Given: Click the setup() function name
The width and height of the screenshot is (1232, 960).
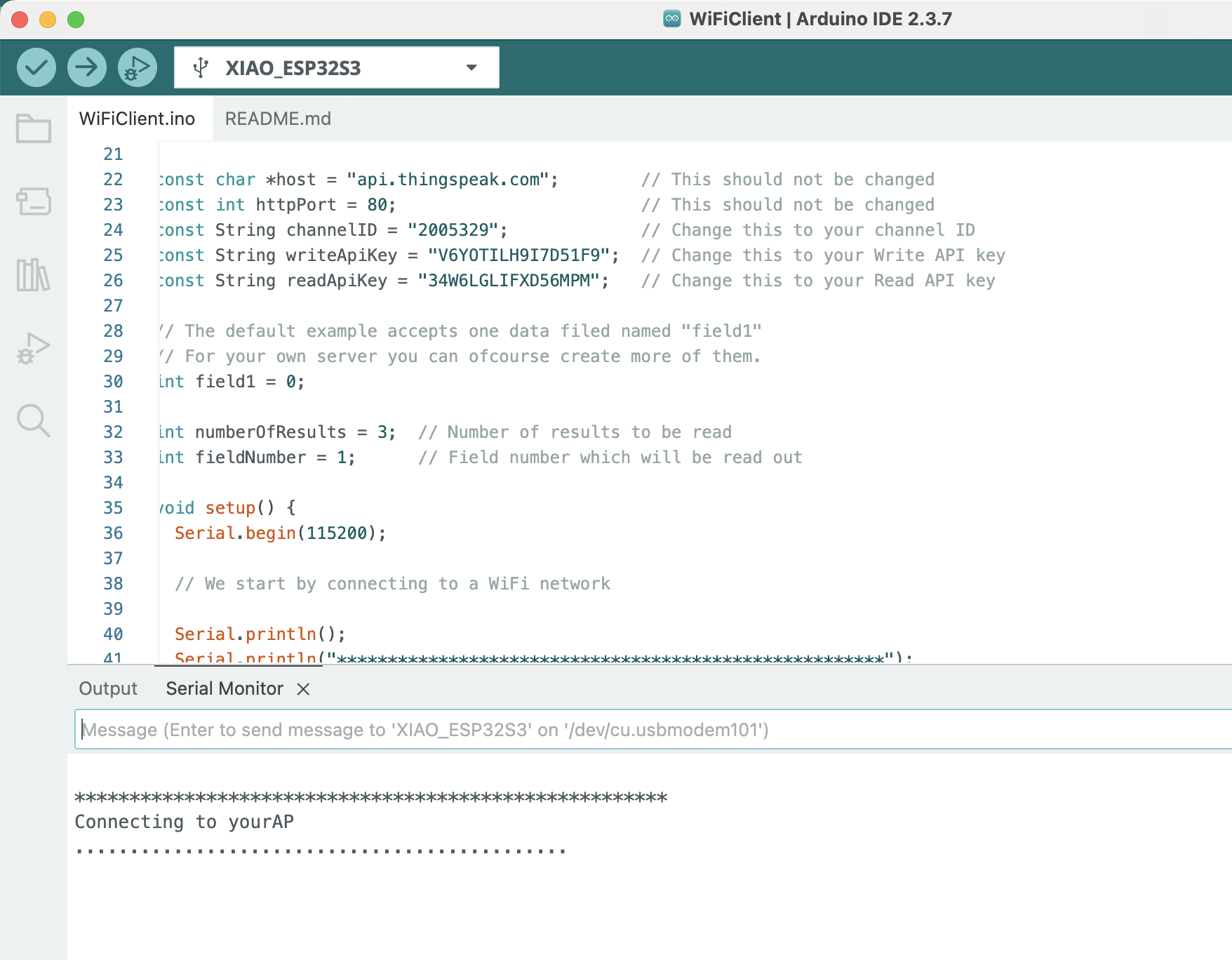Looking at the screenshot, I should (x=230, y=508).
